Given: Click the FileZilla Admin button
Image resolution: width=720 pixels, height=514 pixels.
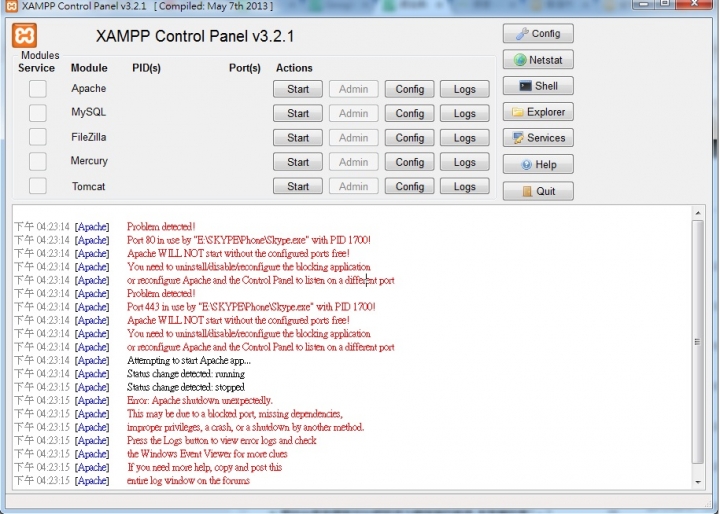Looking at the screenshot, I should (x=354, y=138).
